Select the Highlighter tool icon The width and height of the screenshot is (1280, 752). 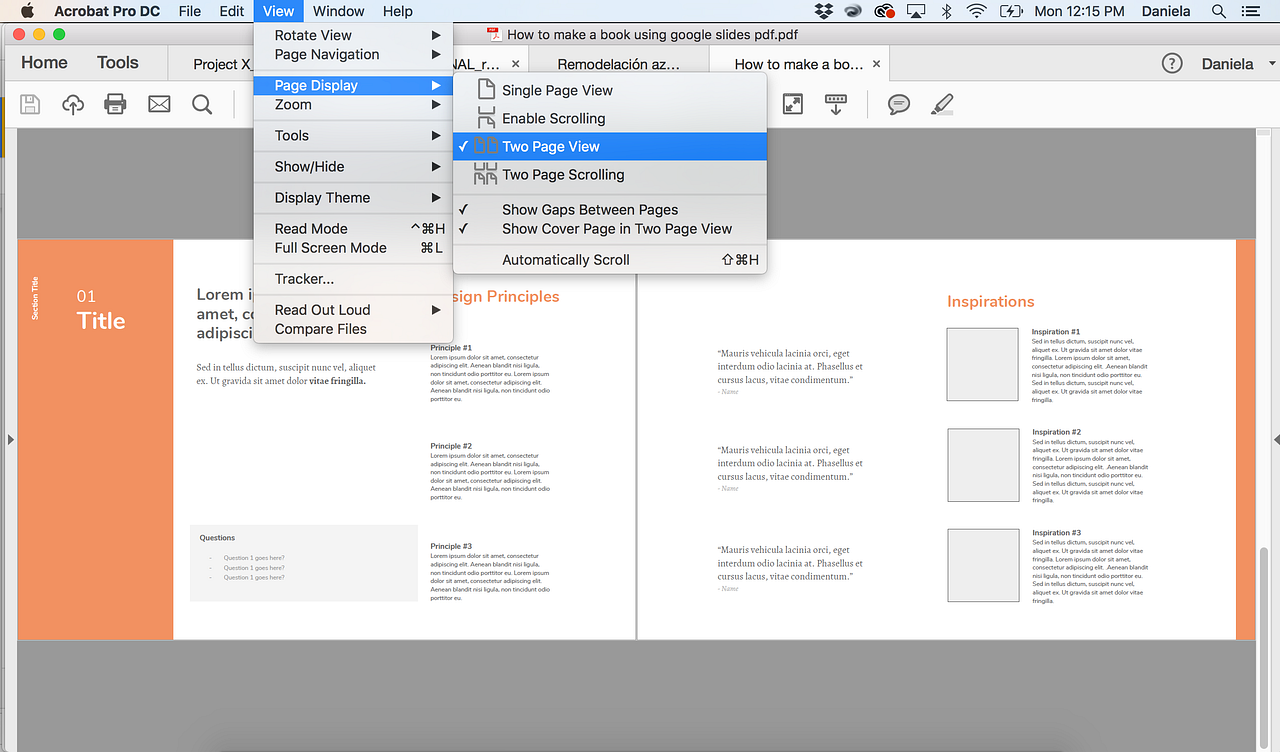[x=941, y=104]
